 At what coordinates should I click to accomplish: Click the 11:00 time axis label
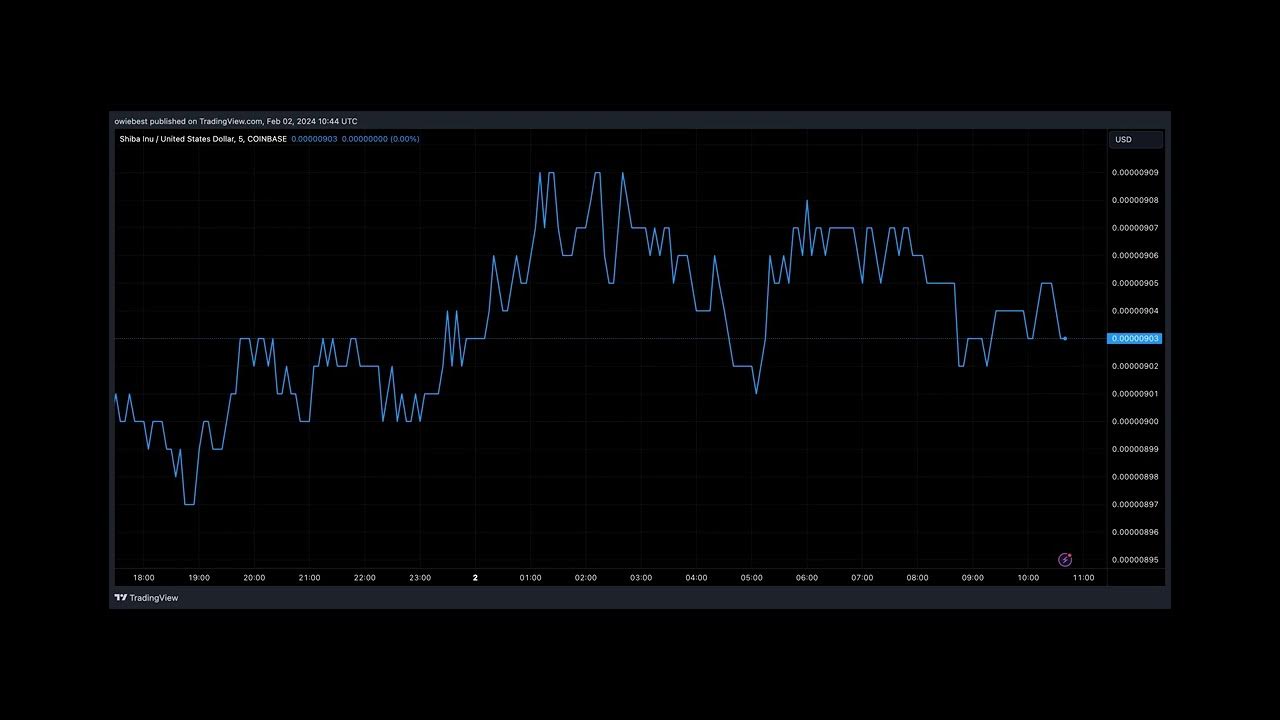1083,578
